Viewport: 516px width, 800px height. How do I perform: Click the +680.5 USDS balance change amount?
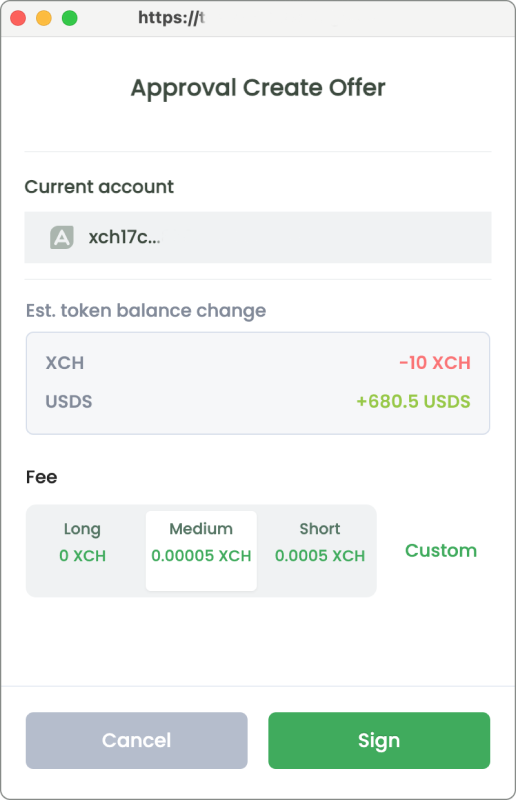pyautogui.click(x=413, y=402)
